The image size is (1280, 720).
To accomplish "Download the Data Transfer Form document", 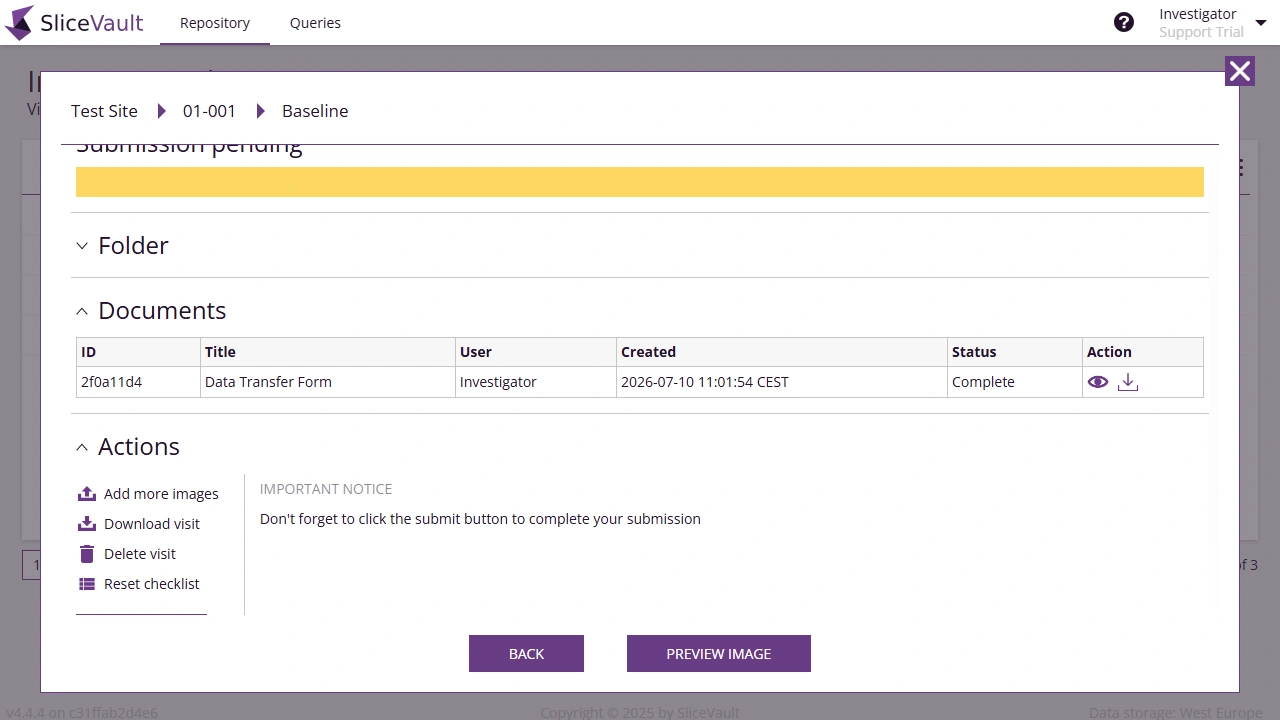I will pos(1128,382).
